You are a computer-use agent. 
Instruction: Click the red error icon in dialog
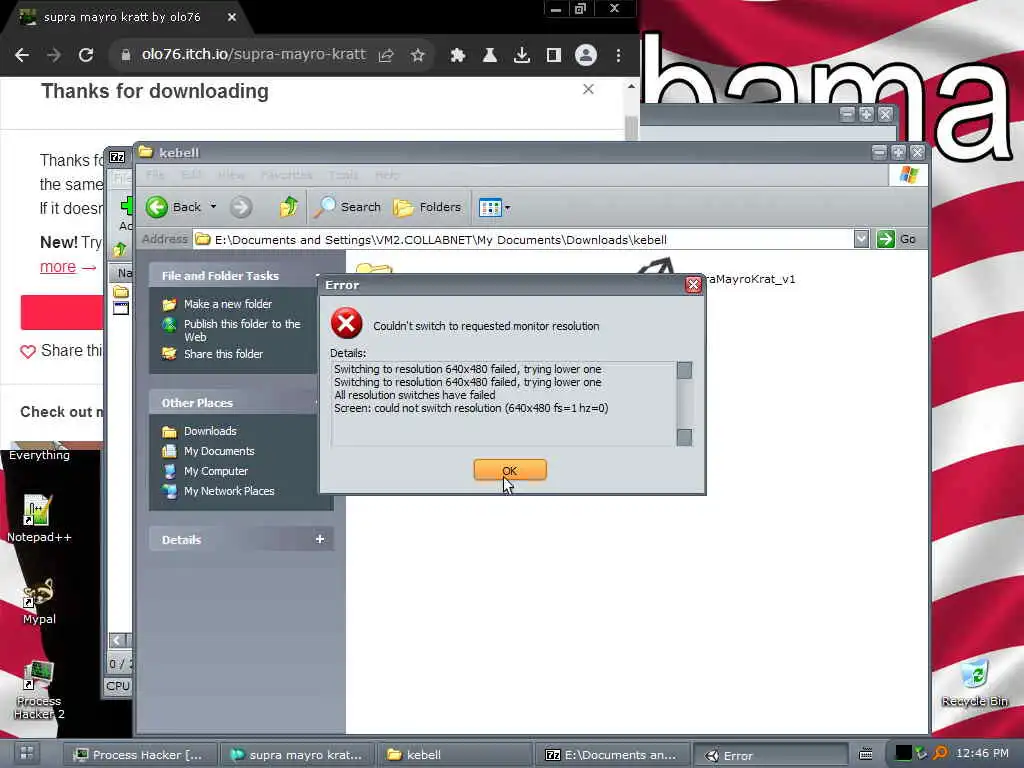pos(346,323)
